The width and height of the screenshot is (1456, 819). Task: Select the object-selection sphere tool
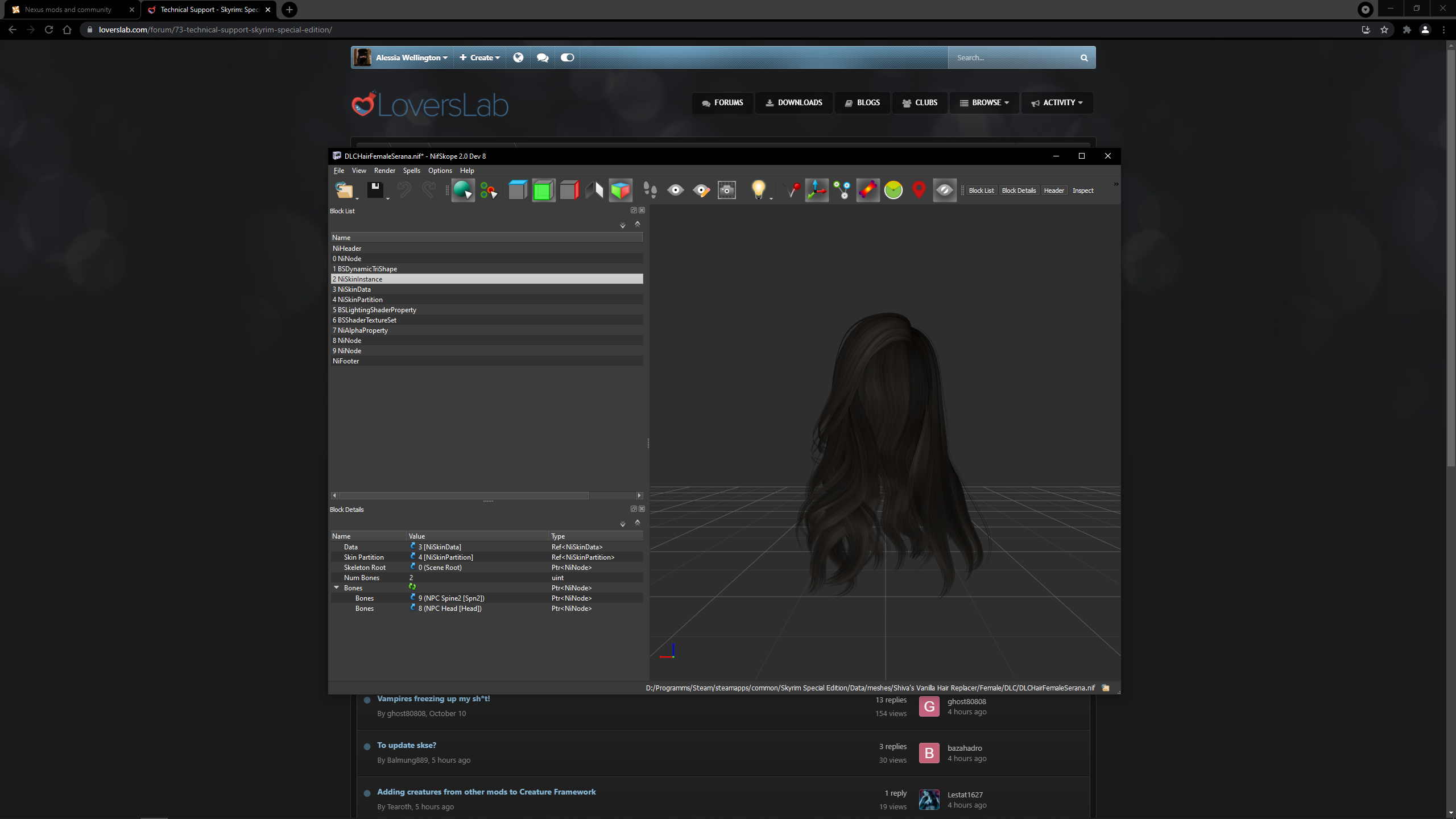click(x=463, y=190)
